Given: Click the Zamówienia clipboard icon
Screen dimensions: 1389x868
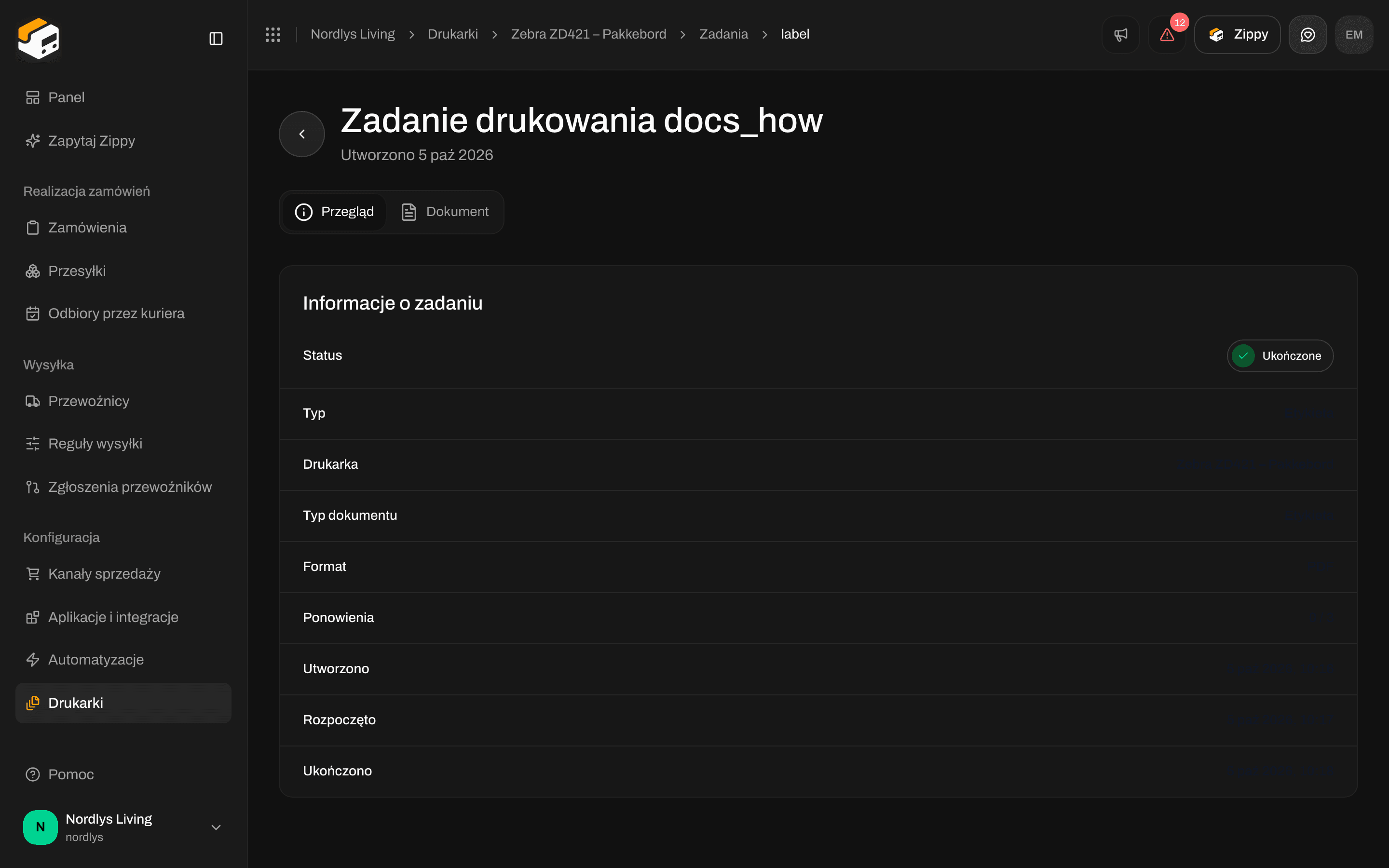Looking at the screenshot, I should click(x=33, y=228).
